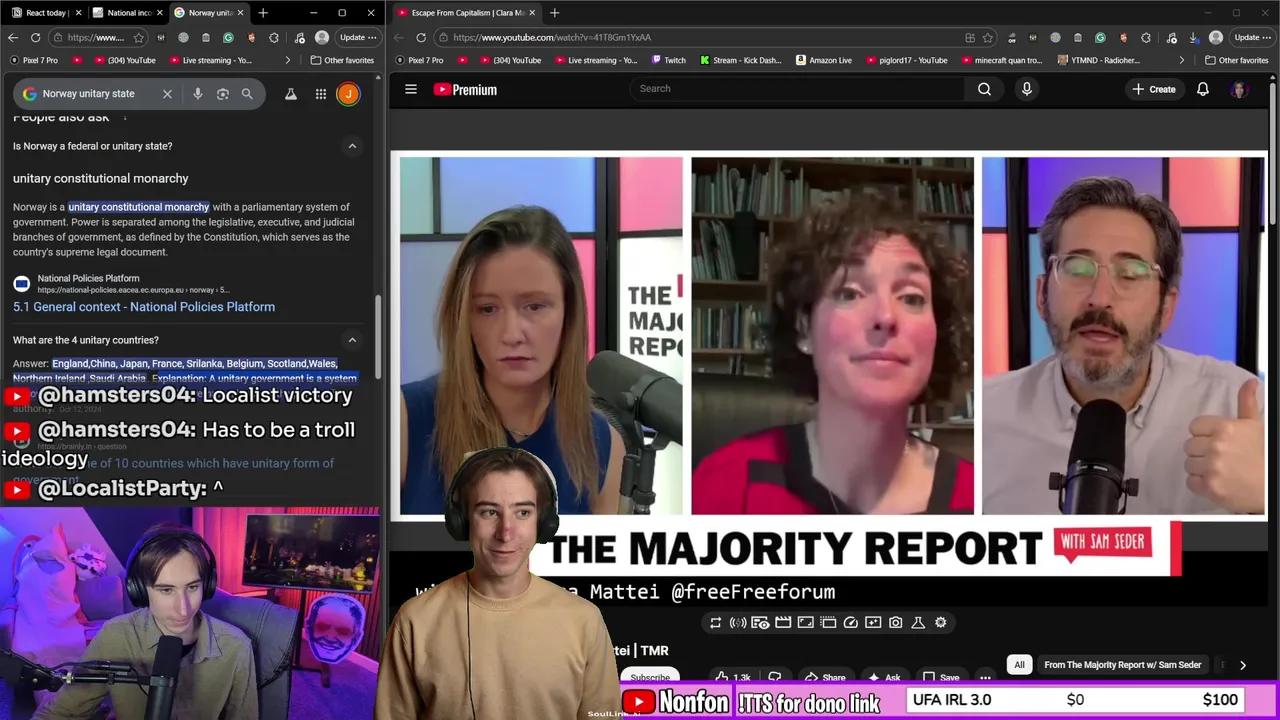Click the Create button on YouTube
The image size is (1280, 720).
pyautogui.click(x=1154, y=89)
